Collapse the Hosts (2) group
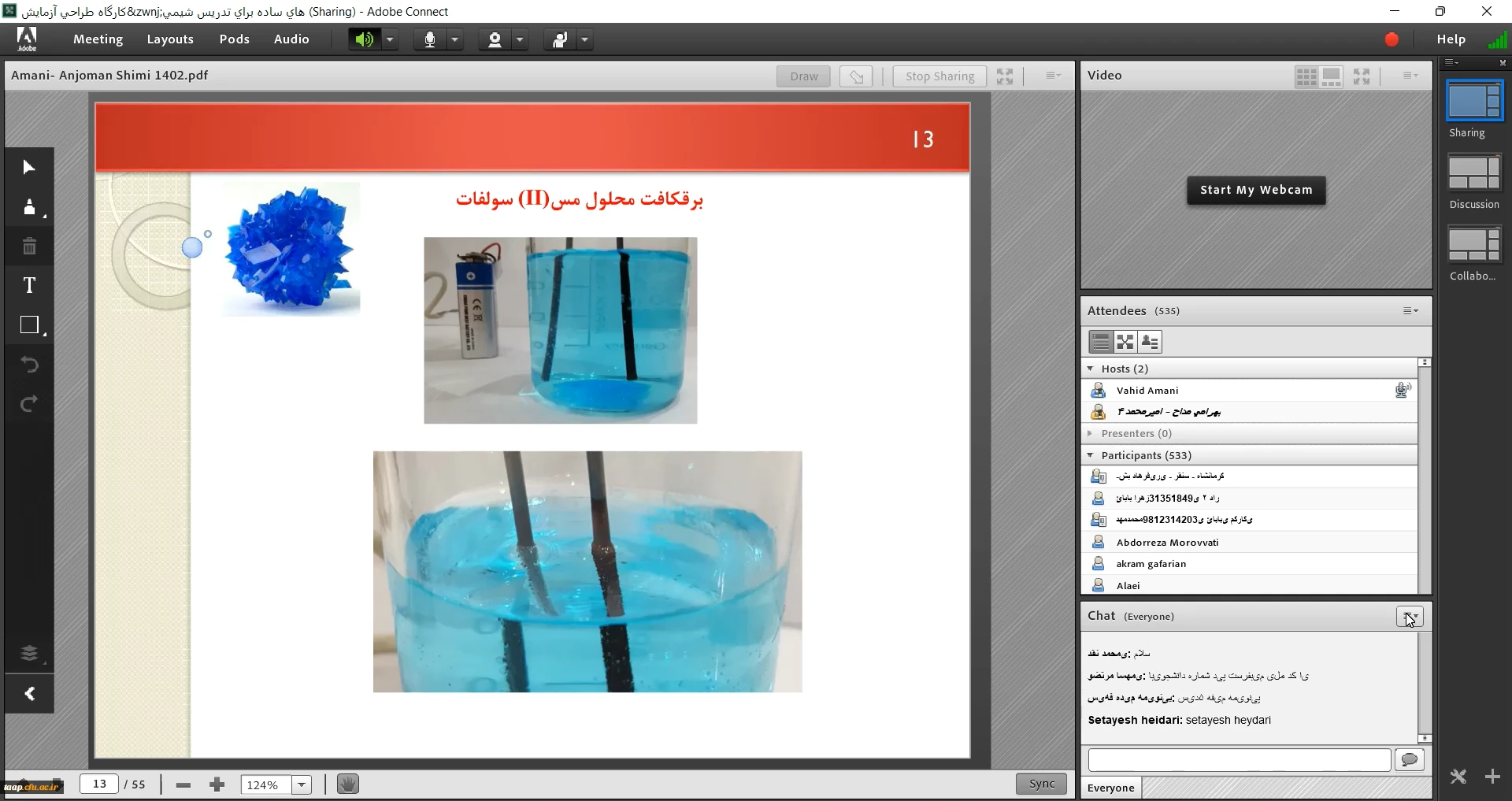Screen dimensions: 1512x801 tap(1091, 369)
